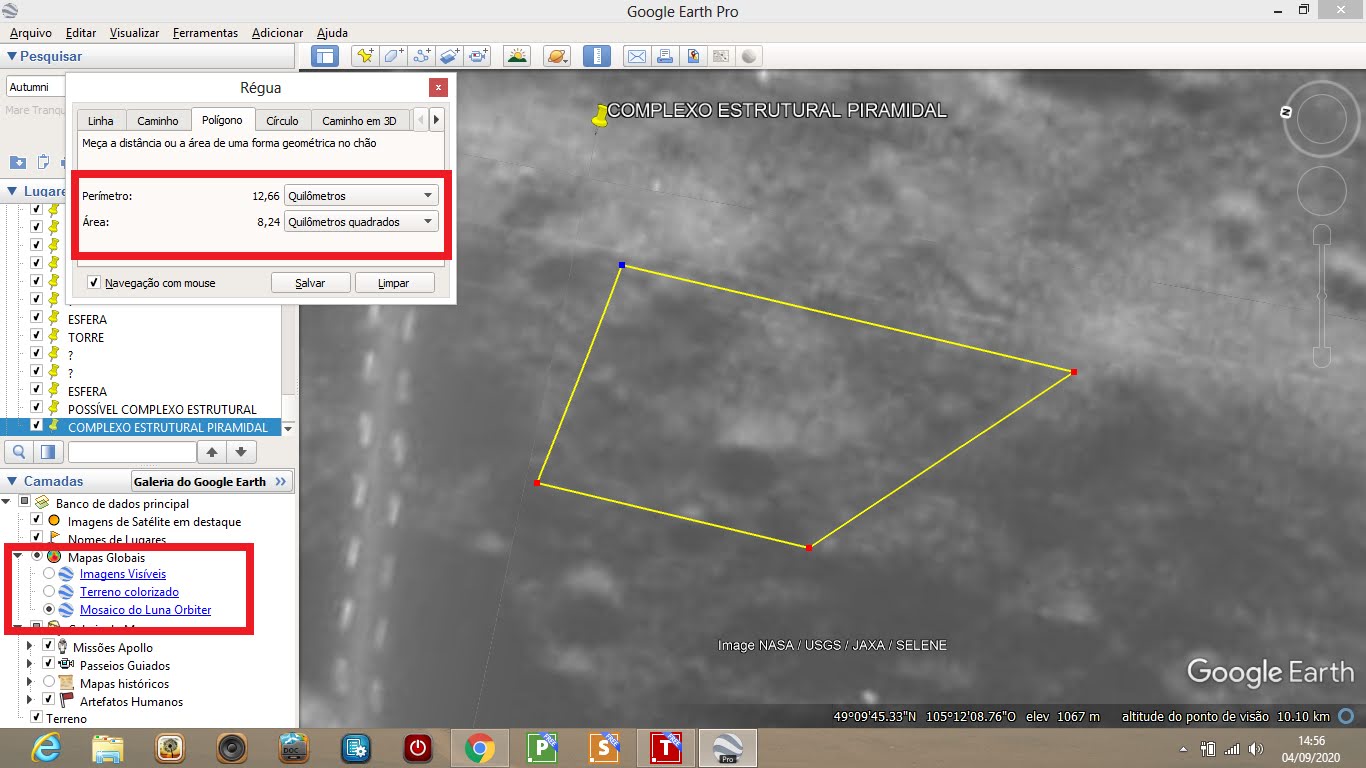Click the move-down arrow in Places
This screenshot has width=1366, height=768.
pos(241,452)
